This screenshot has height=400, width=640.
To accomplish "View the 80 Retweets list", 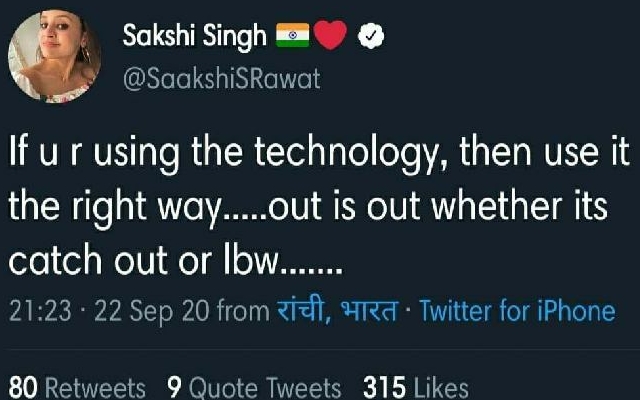I will point(77,388).
